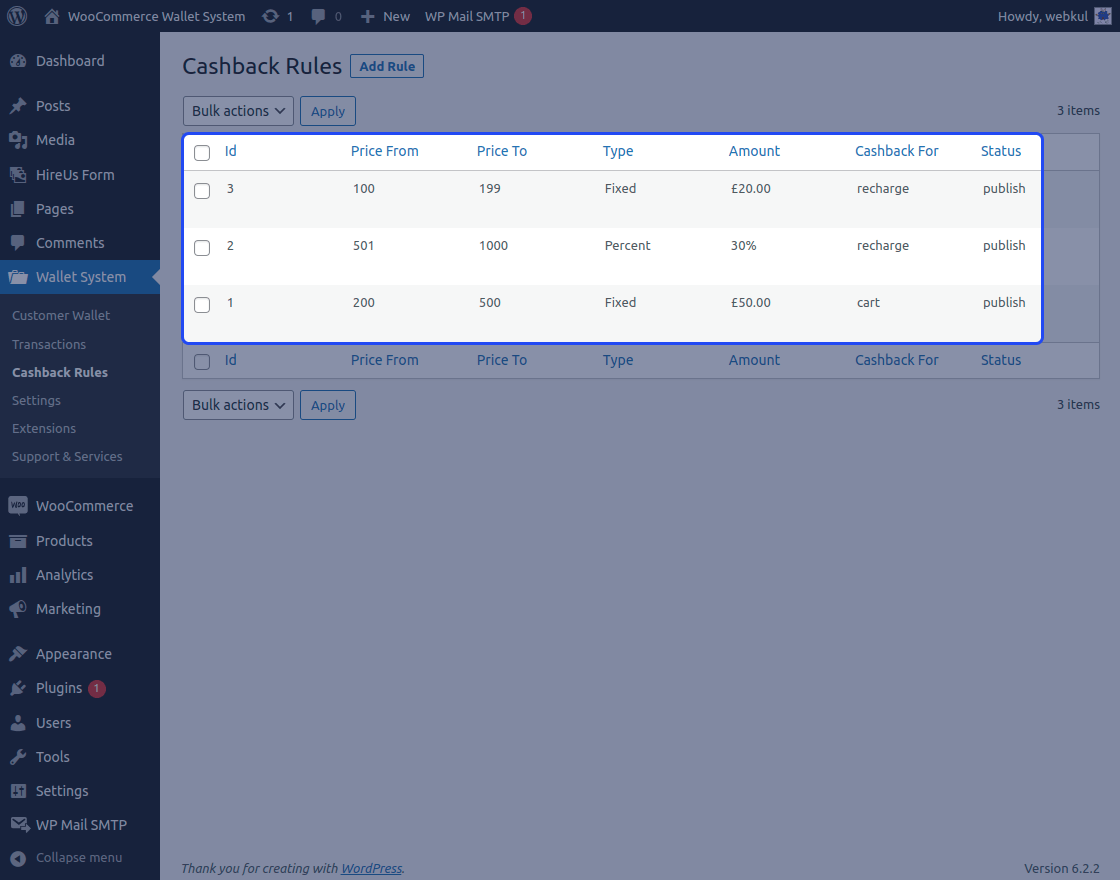Open the Howdy, webkul account menu
This screenshot has width=1120, height=880.
(1055, 16)
